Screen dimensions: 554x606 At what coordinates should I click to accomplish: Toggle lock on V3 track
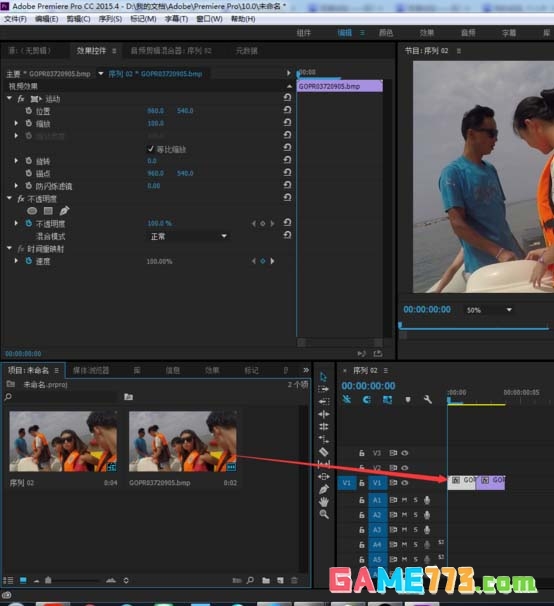tap(362, 453)
